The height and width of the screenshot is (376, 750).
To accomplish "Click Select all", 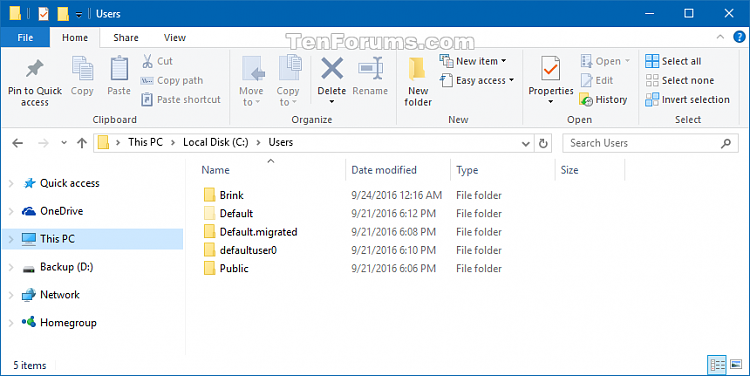I will [x=673, y=61].
